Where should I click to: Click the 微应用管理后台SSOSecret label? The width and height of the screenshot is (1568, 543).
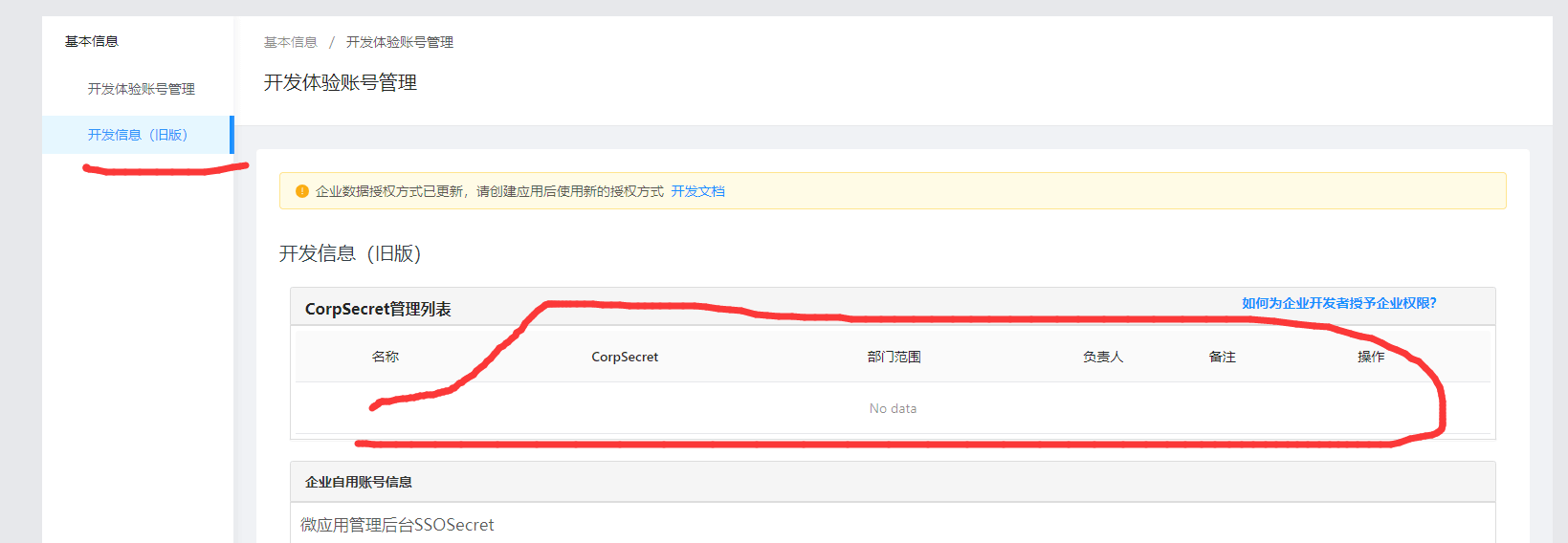[x=397, y=525]
